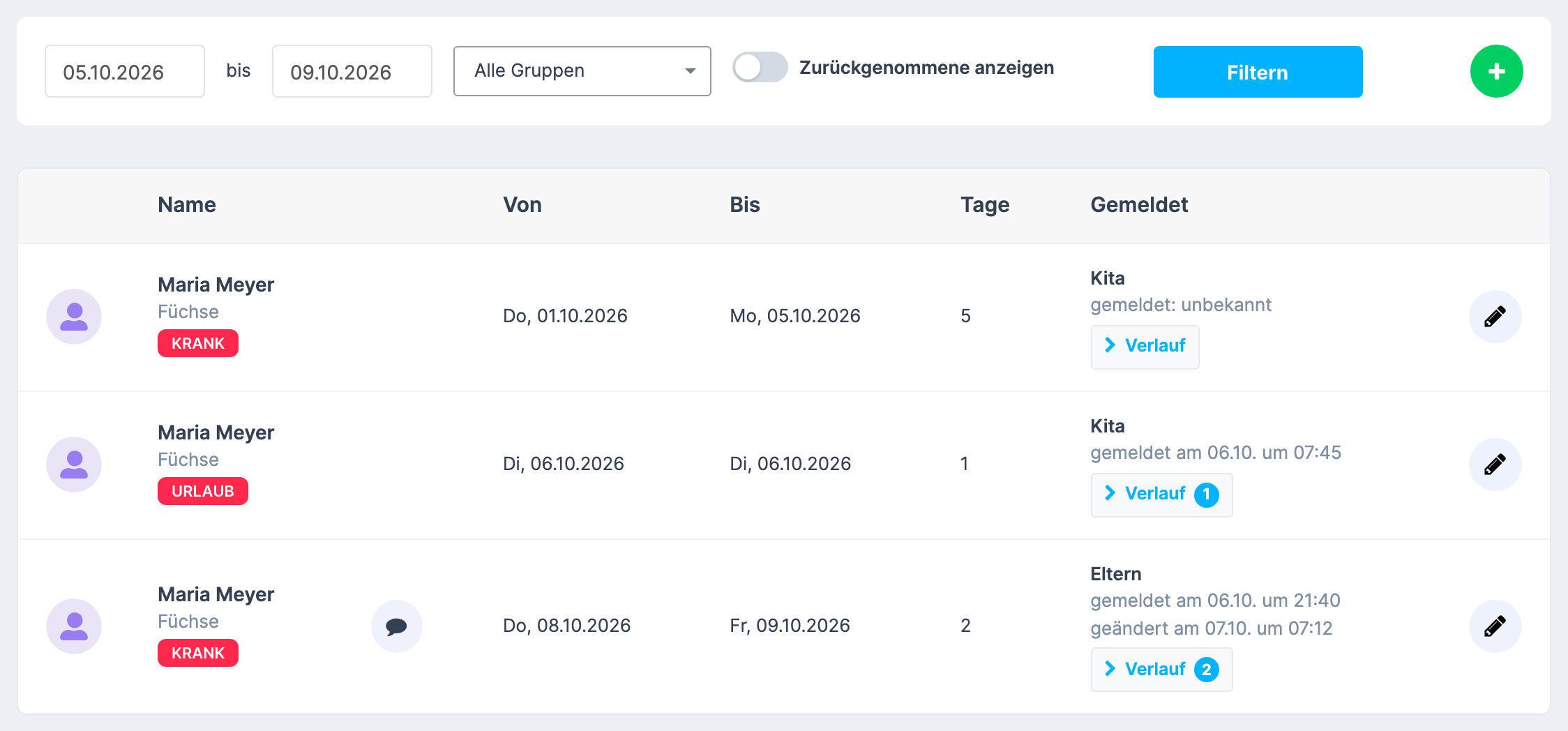Viewport: 1568px width, 731px height.
Task: Edit Maria Meyer absence starting 01.10.2026
Action: (1495, 317)
